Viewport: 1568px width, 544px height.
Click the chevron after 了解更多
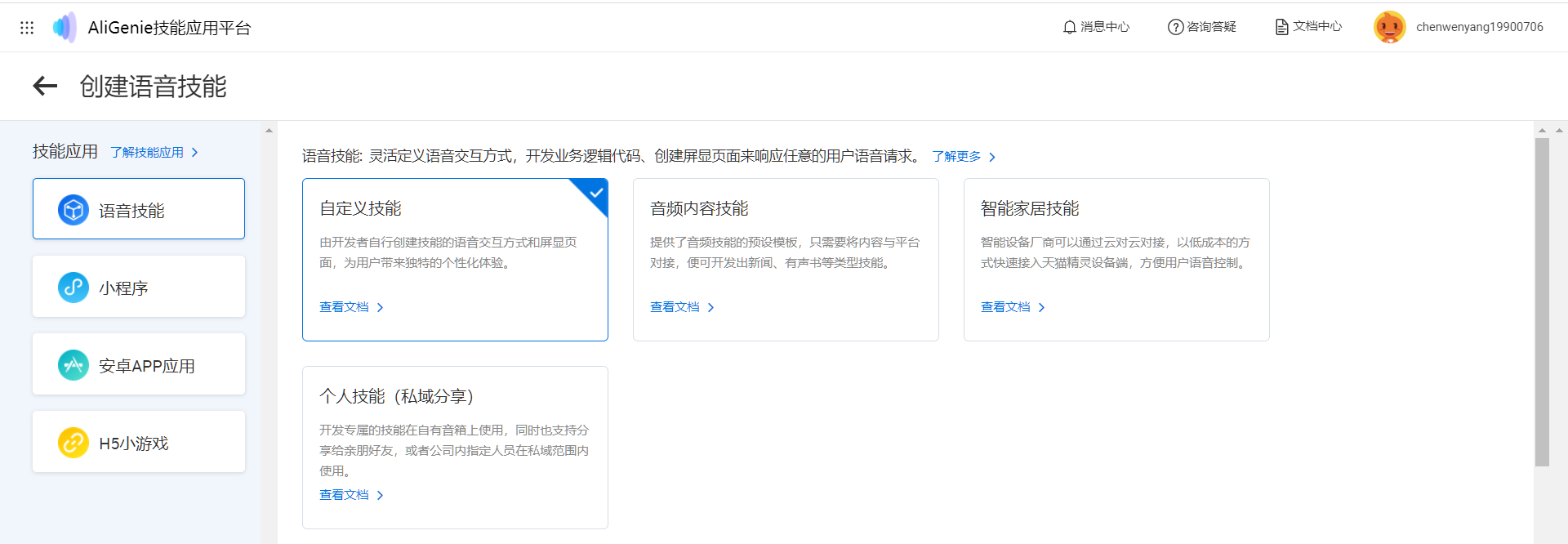coord(992,157)
